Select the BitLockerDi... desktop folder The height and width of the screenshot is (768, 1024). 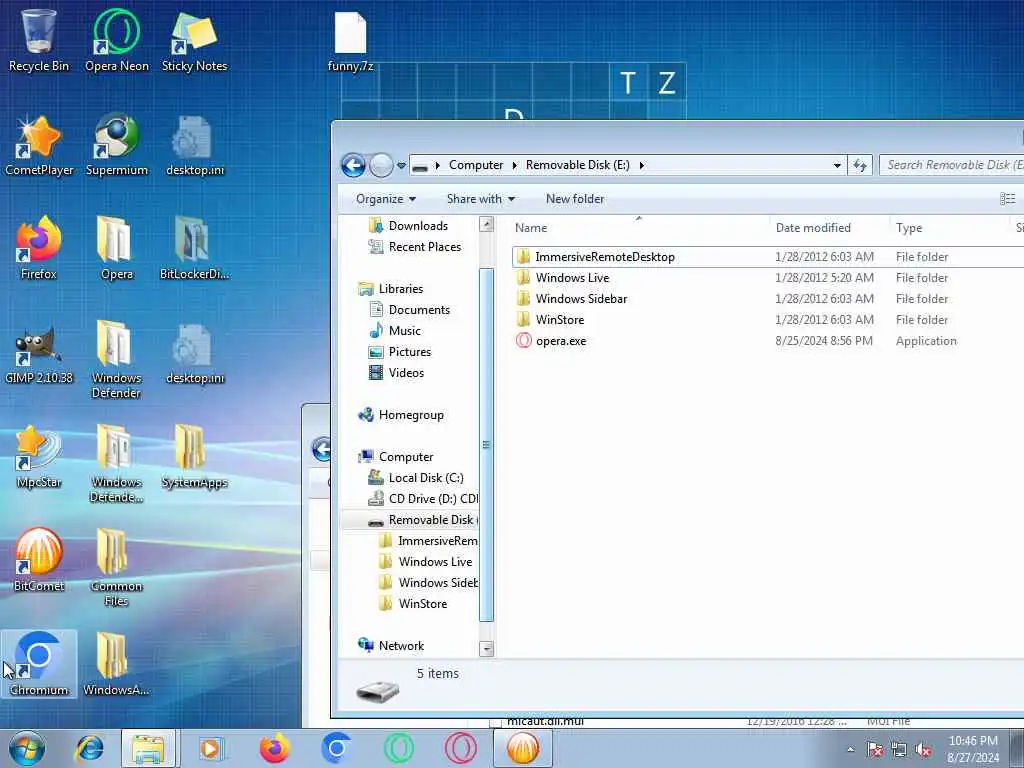point(195,249)
